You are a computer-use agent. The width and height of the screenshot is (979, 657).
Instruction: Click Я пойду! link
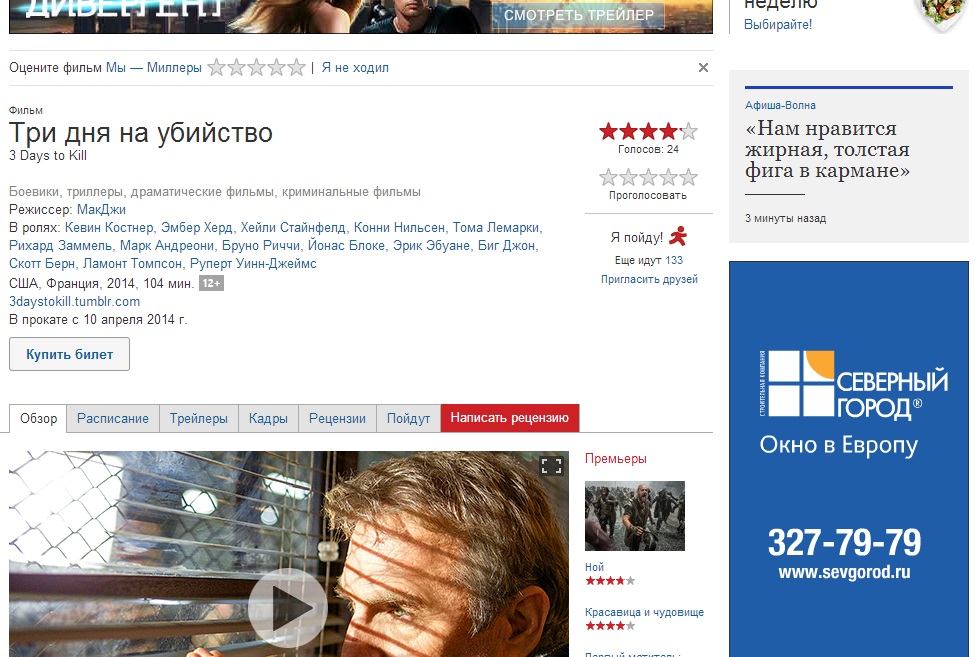click(637, 237)
